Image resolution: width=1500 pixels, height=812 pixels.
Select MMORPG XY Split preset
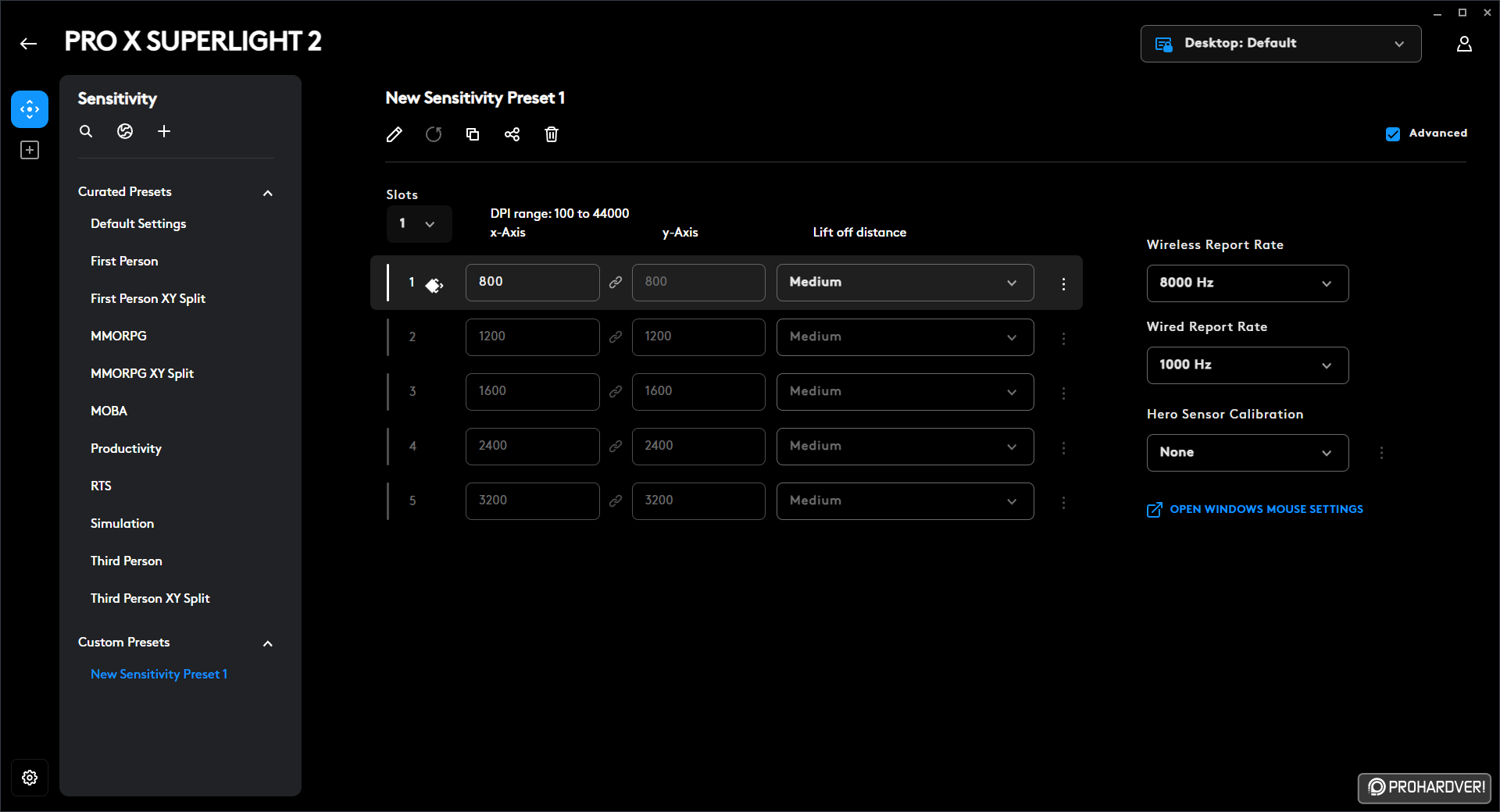(142, 374)
